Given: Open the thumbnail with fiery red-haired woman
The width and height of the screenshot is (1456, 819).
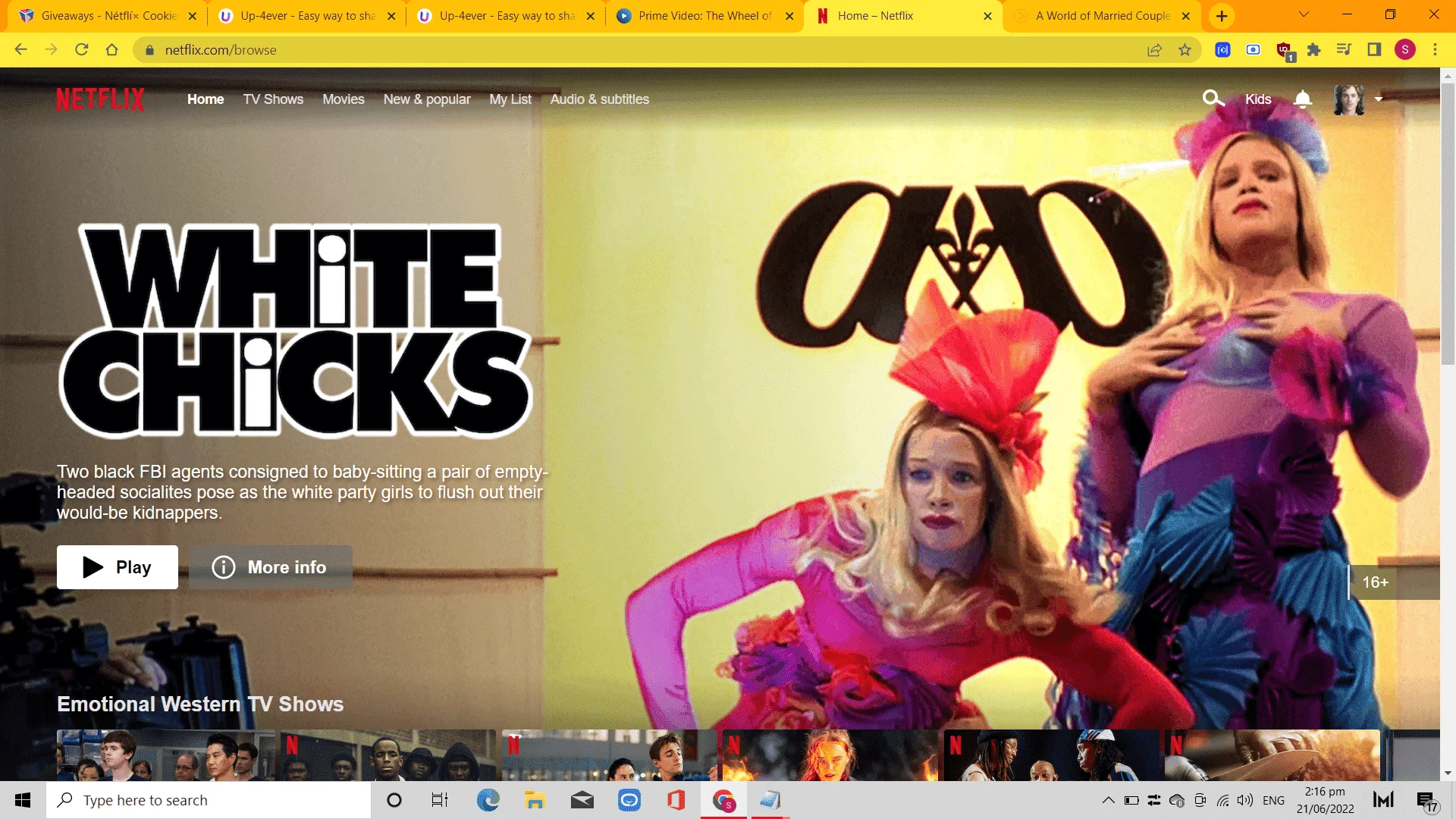Looking at the screenshot, I should 830,755.
